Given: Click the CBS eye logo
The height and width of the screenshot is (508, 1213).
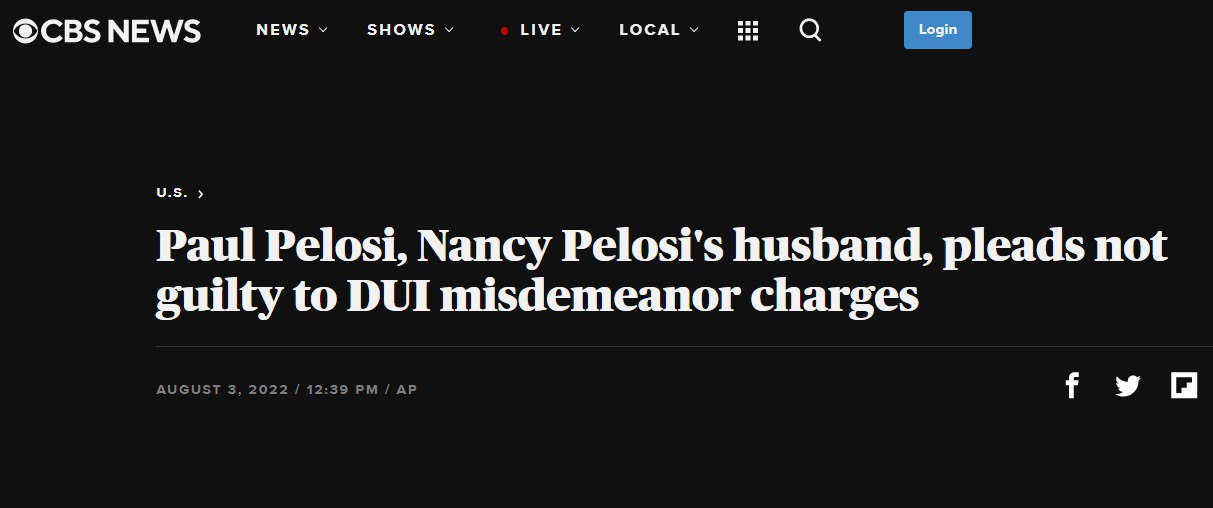Looking at the screenshot, I should point(26,31).
